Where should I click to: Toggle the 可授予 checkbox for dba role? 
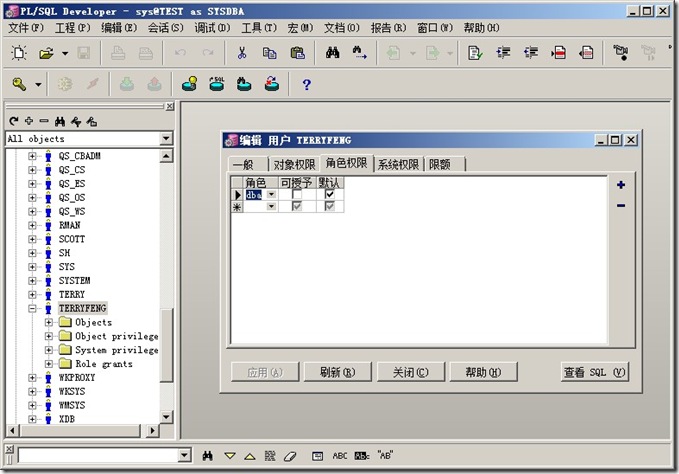[x=297, y=195]
